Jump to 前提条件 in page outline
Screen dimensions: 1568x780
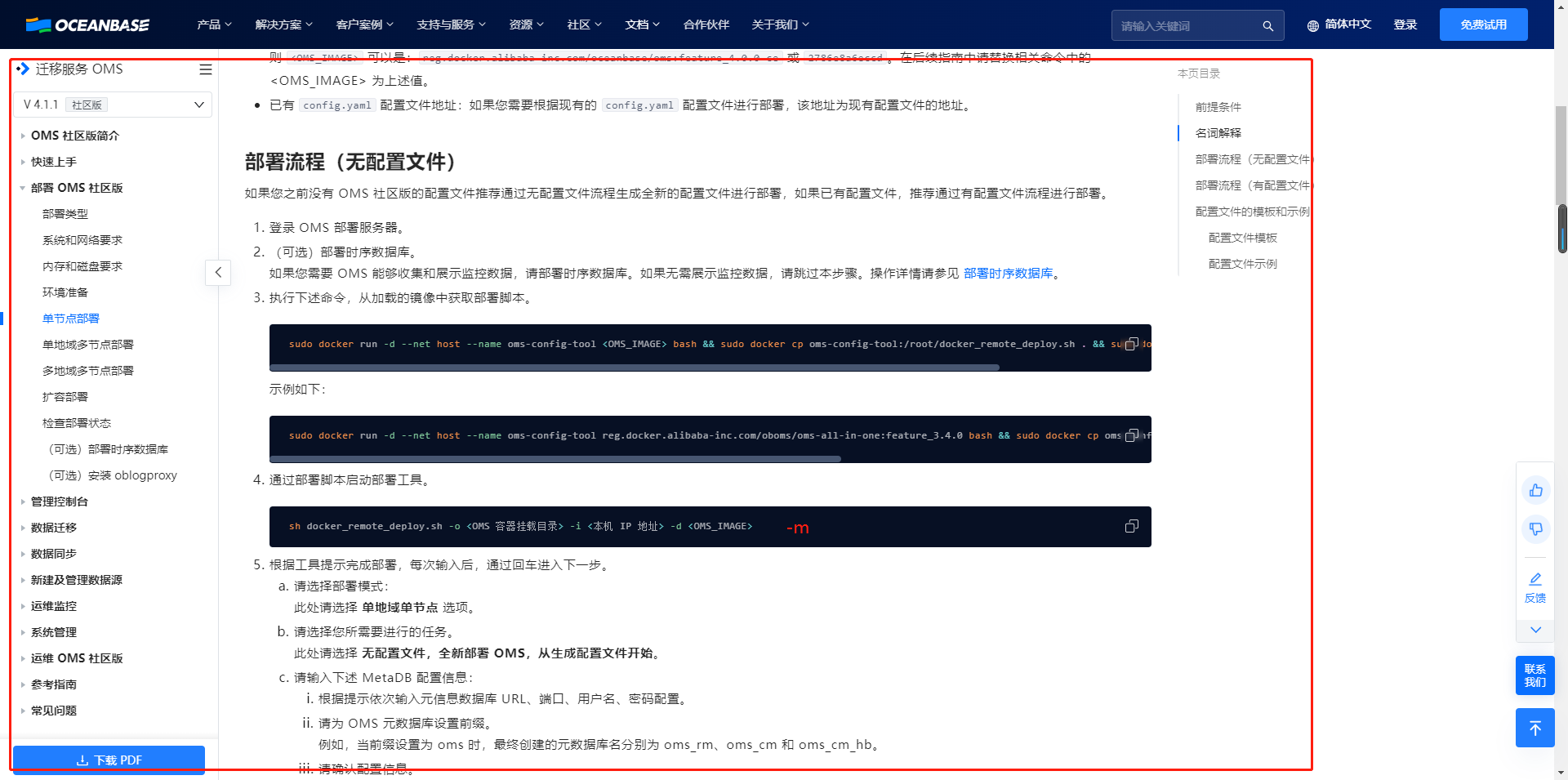click(x=1218, y=107)
